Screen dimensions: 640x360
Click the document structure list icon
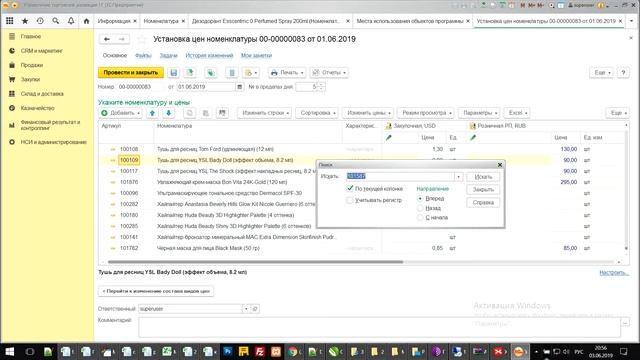tap(232, 73)
